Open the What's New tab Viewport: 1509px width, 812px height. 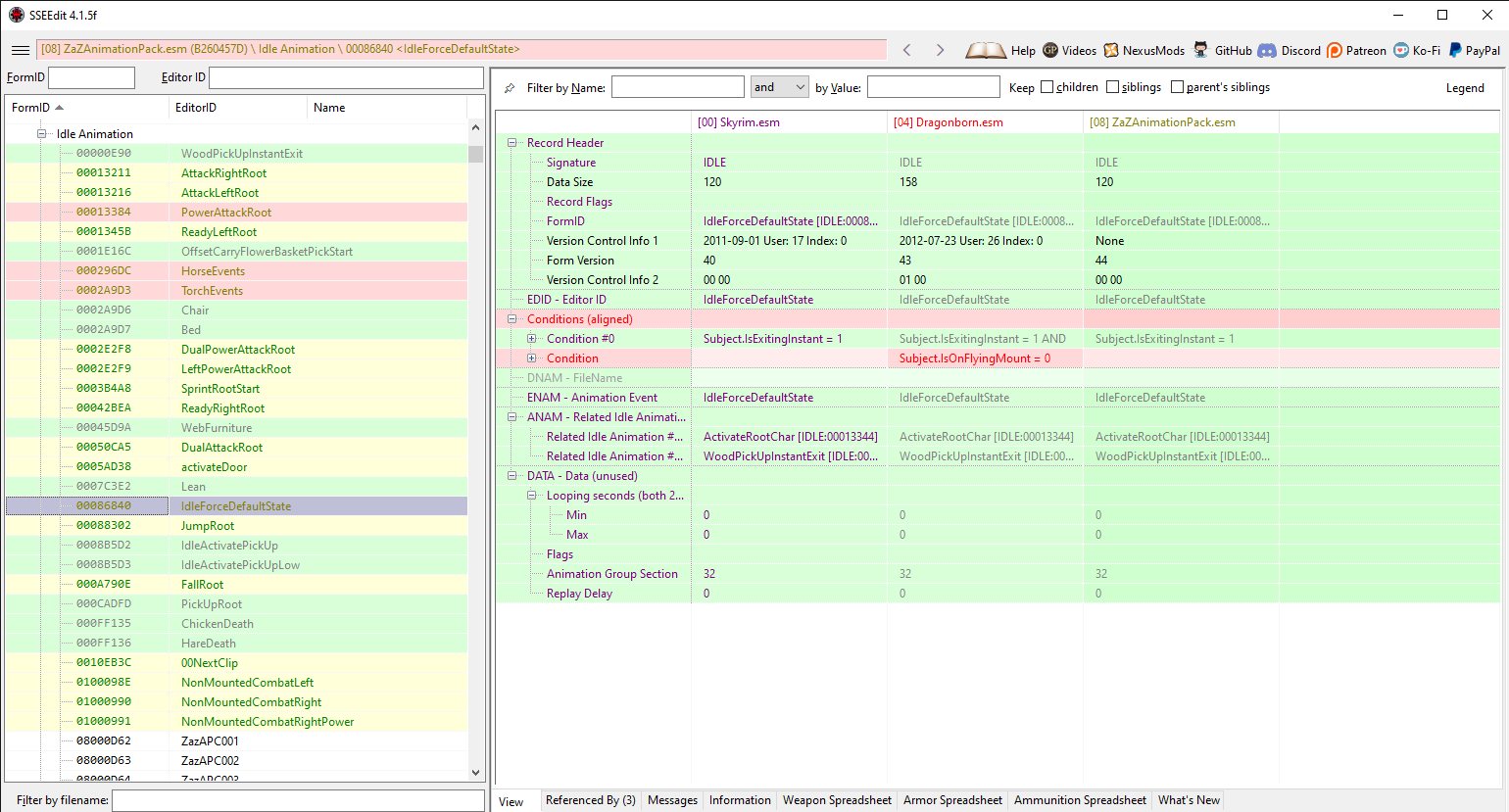pos(1189,800)
